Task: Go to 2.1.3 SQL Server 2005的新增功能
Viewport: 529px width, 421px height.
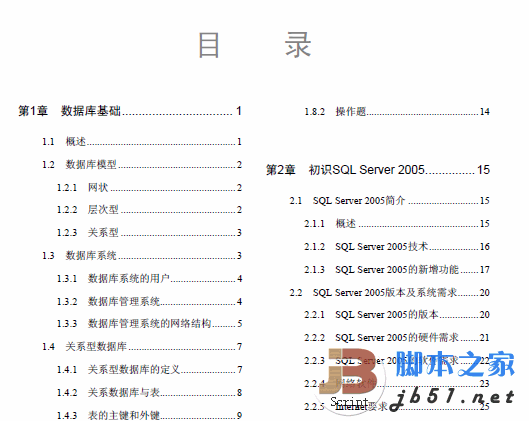Action: (397, 270)
